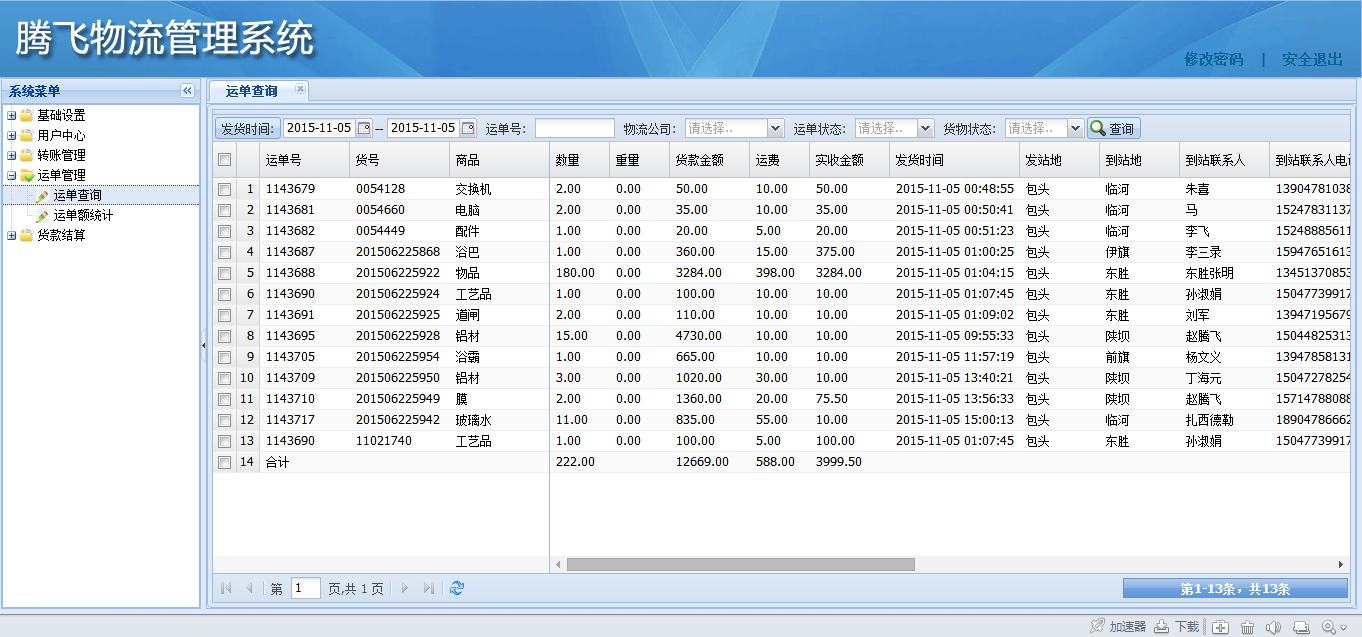Click the speaker volume icon in status bar

tap(1273, 627)
